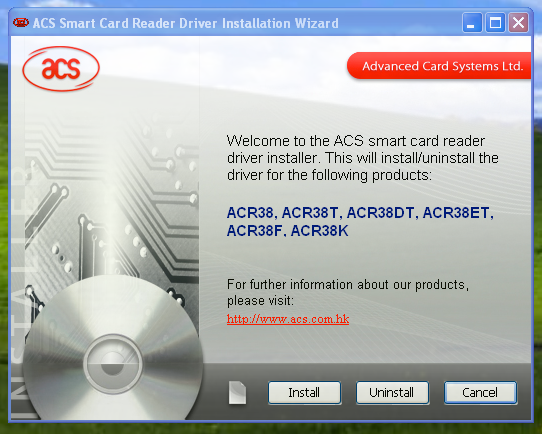This screenshot has height=434, width=542.
Task: Click the window title bar text
Action: (186, 23)
